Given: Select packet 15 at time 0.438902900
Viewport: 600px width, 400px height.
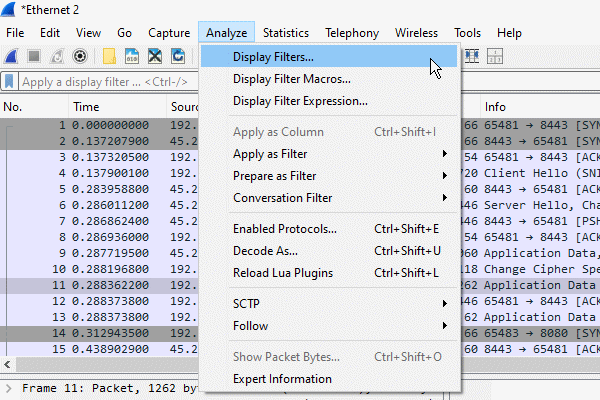Looking at the screenshot, I should [99, 349].
